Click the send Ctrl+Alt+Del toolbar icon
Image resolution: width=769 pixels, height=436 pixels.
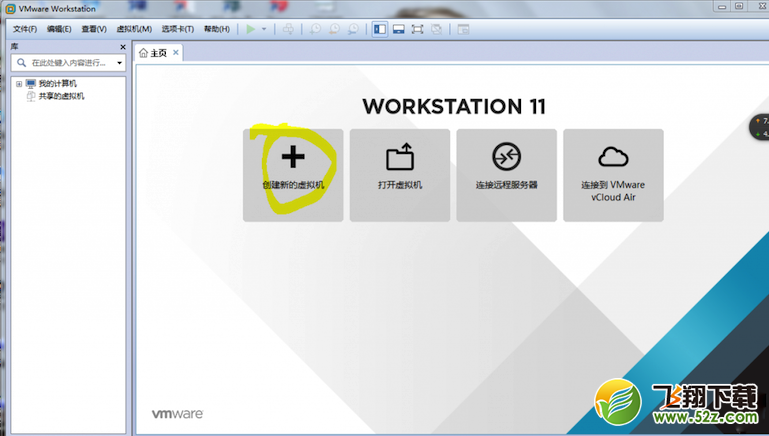point(288,29)
